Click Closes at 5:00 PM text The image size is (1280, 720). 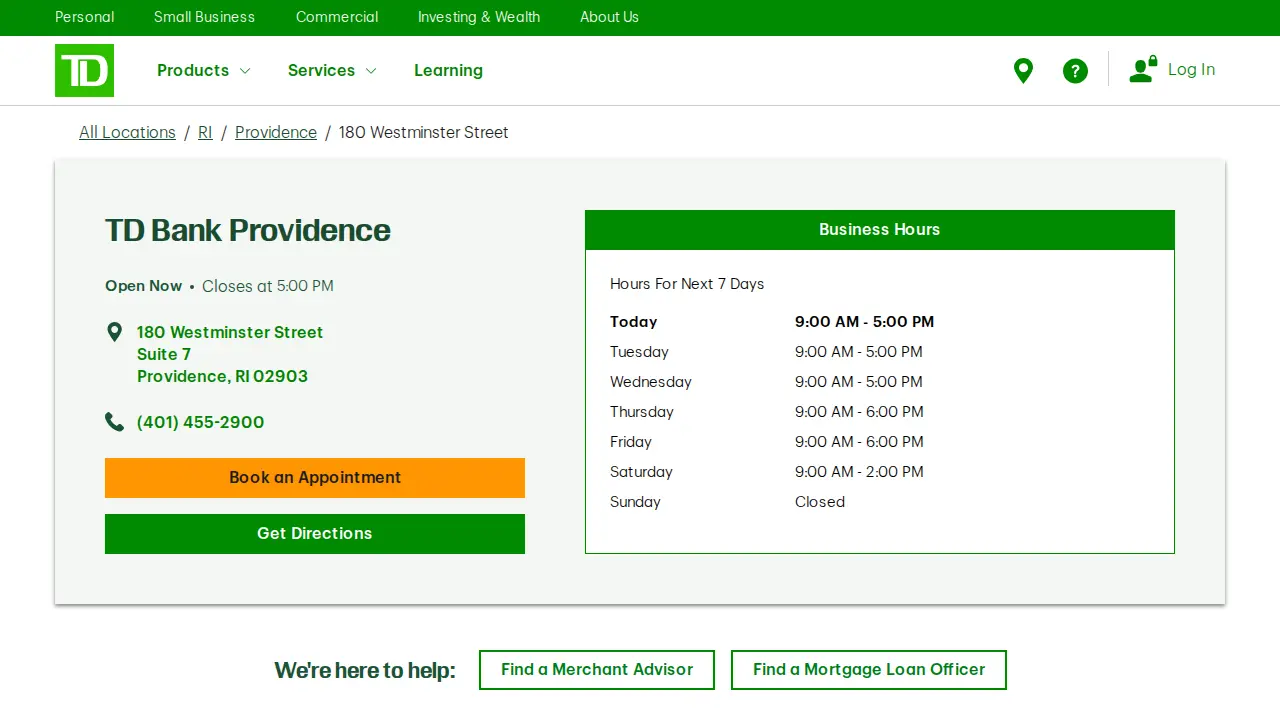268,286
